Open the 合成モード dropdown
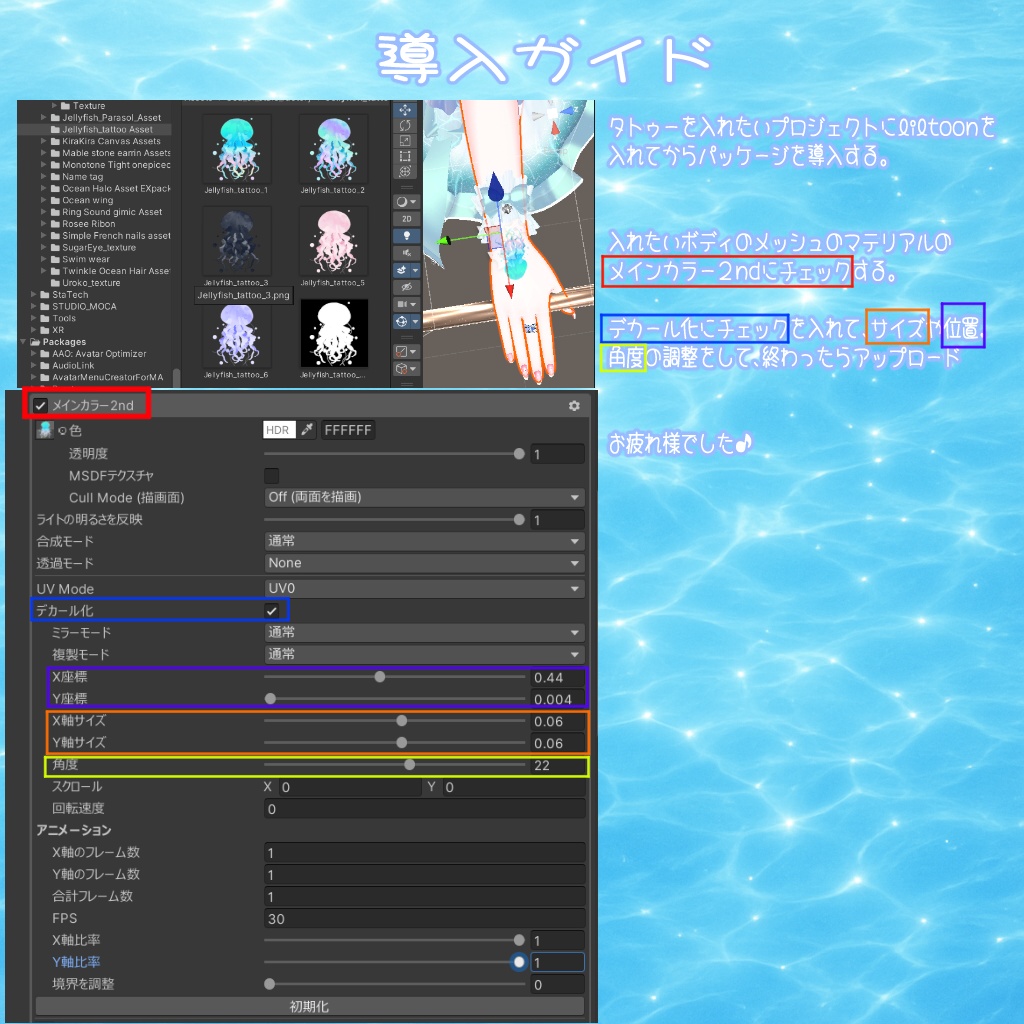The image size is (1024, 1024). 424,541
